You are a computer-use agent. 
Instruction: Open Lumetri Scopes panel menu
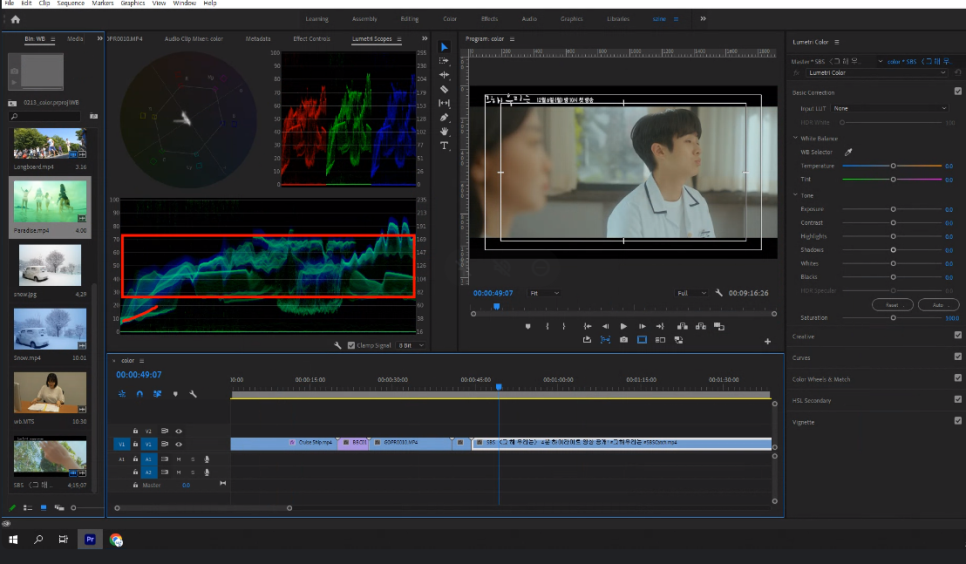399,39
